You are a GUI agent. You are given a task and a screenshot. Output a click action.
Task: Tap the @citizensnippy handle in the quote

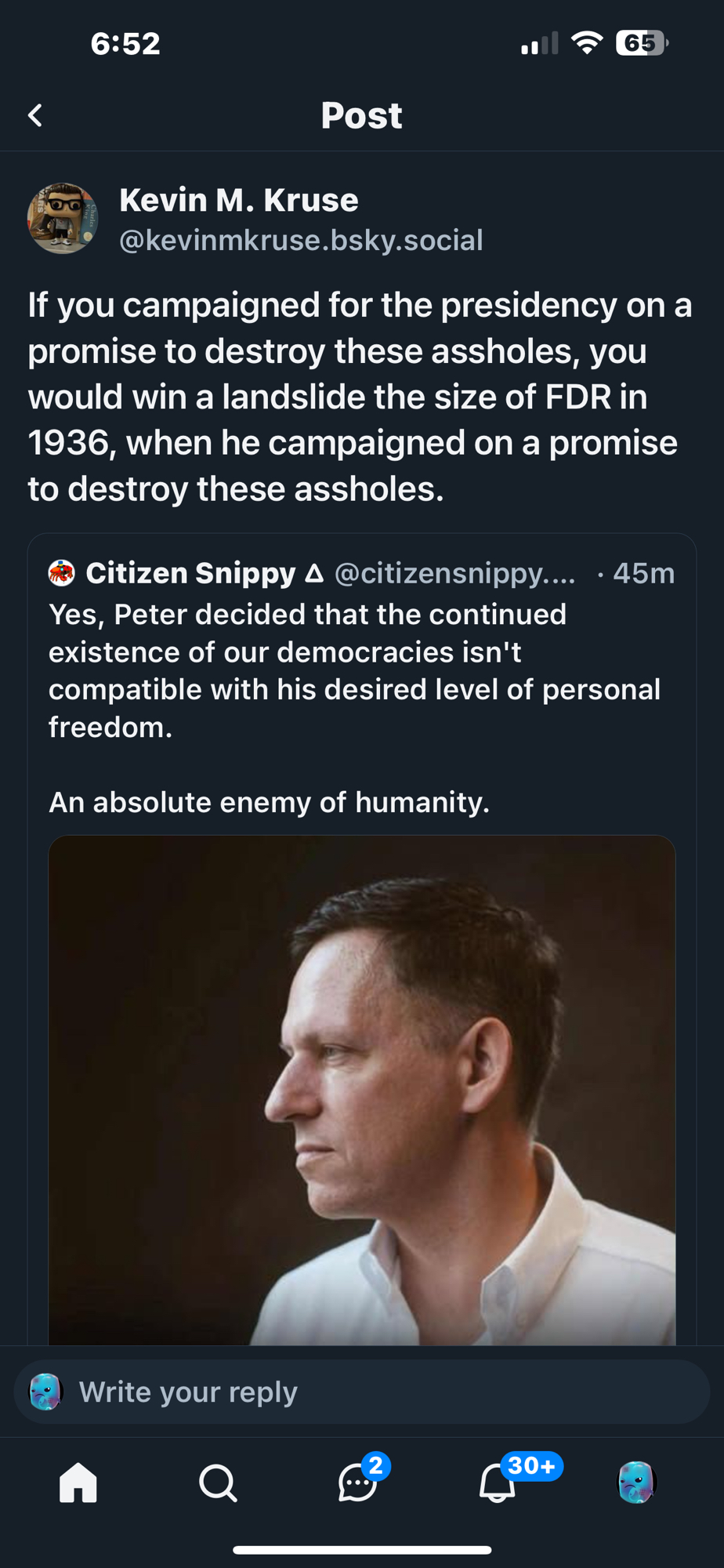tap(454, 574)
